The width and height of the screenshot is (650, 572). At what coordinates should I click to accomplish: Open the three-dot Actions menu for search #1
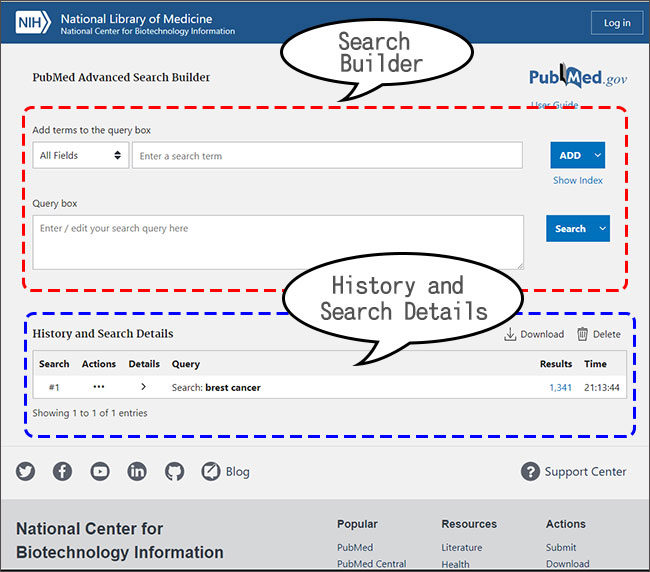[99, 387]
